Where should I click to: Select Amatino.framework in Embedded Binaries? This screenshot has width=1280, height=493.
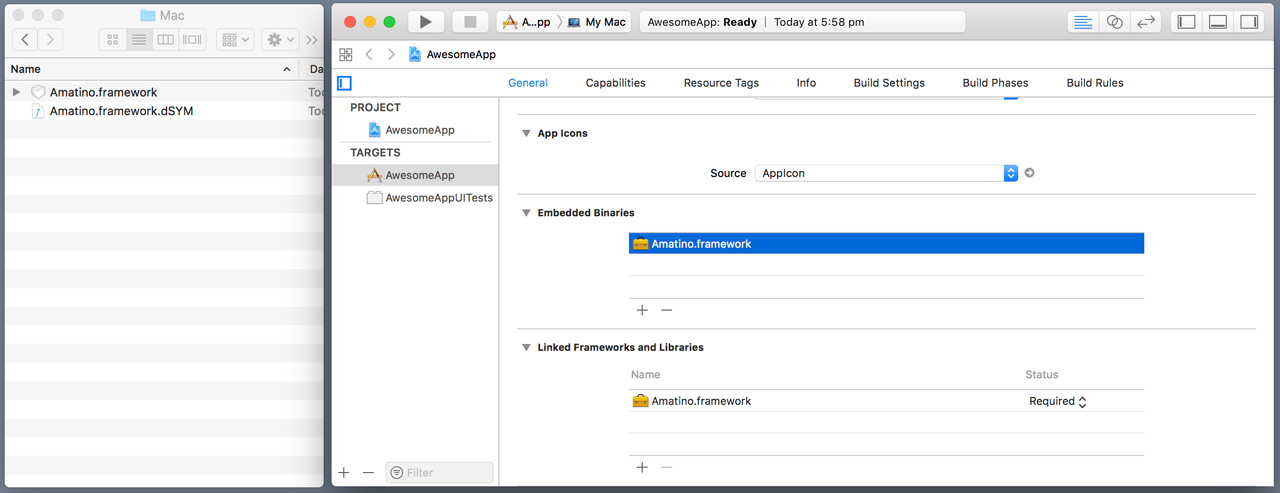coord(886,244)
